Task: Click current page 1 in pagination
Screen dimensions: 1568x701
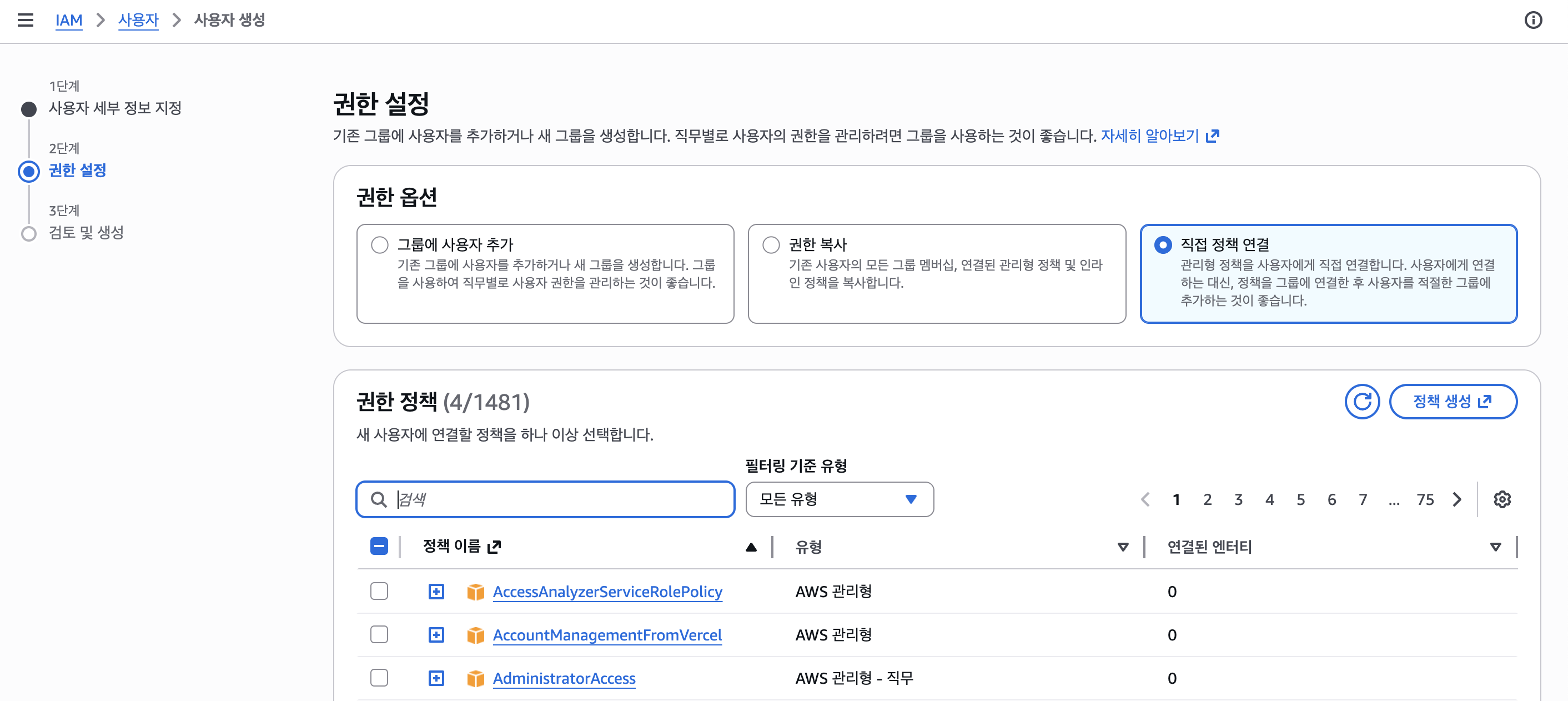Action: [1176, 499]
